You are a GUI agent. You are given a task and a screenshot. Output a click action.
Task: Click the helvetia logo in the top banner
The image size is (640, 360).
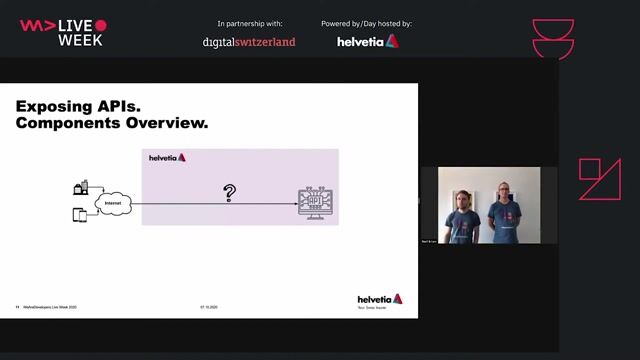pos(368,41)
